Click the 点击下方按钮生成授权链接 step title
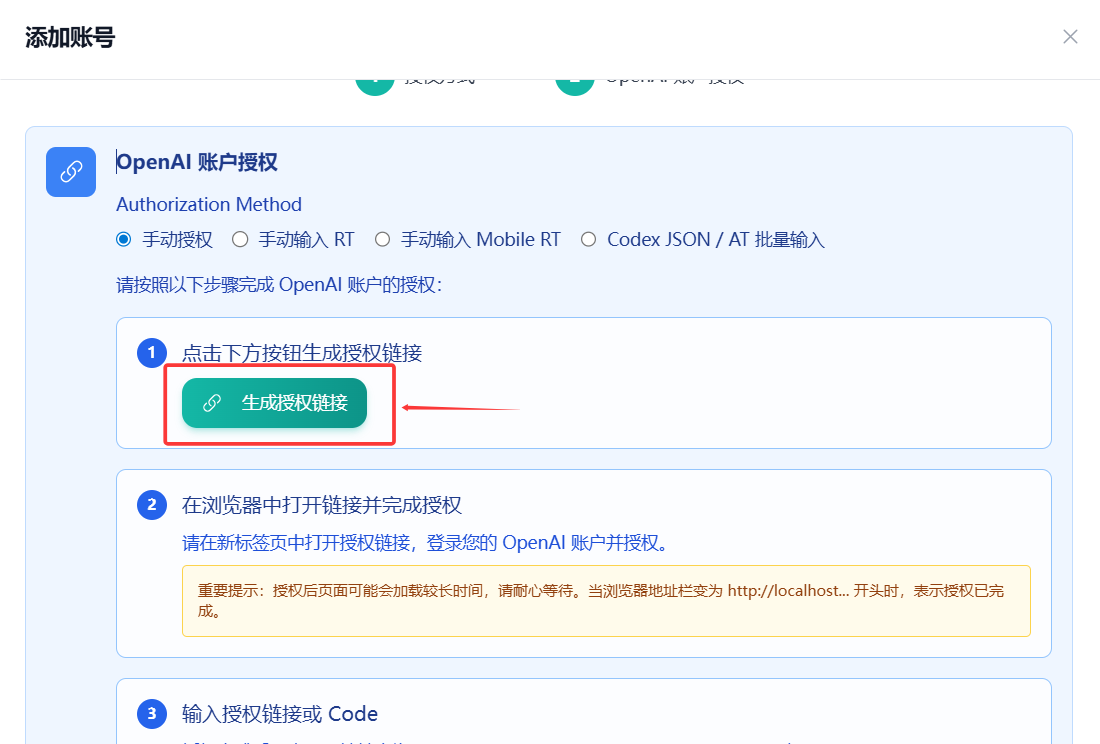 (x=302, y=353)
